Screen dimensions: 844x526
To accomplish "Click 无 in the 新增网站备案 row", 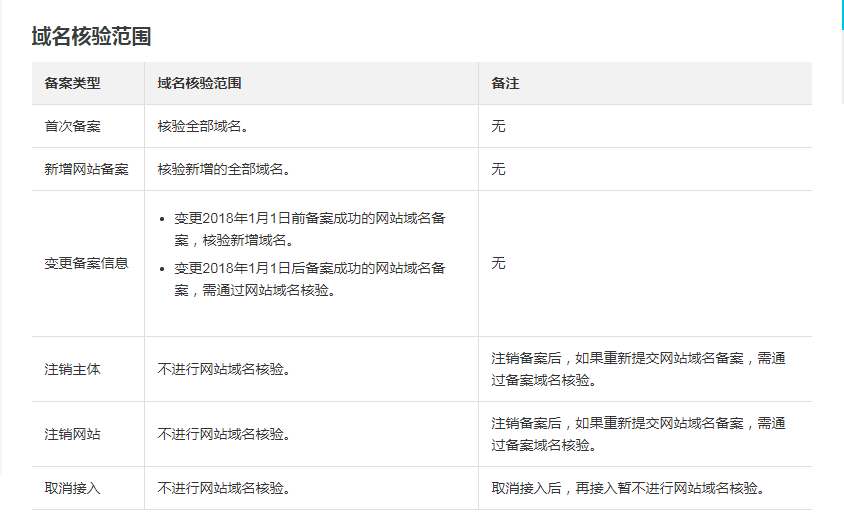I will click(498, 170).
